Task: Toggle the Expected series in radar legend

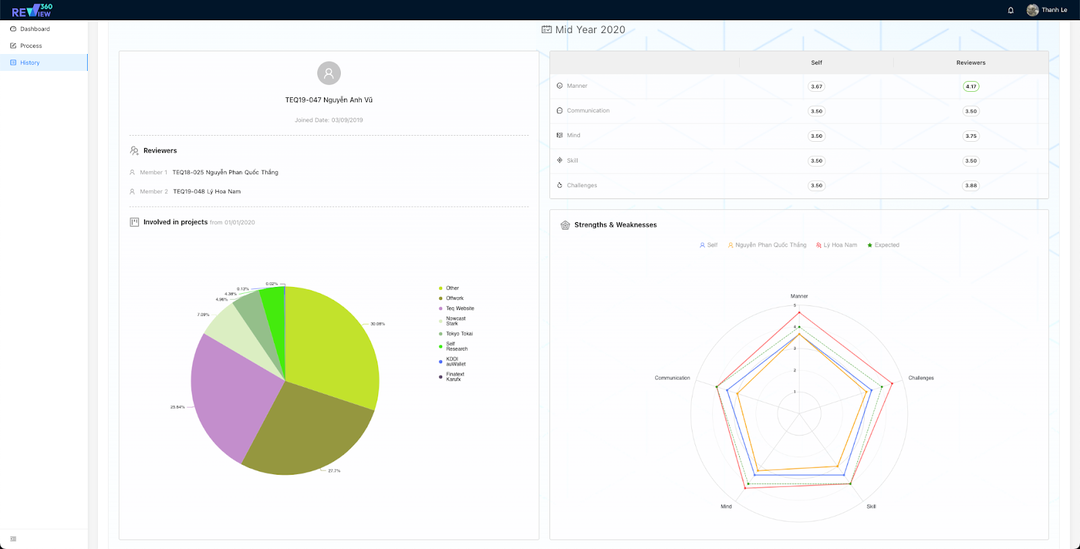Action: click(884, 245)
